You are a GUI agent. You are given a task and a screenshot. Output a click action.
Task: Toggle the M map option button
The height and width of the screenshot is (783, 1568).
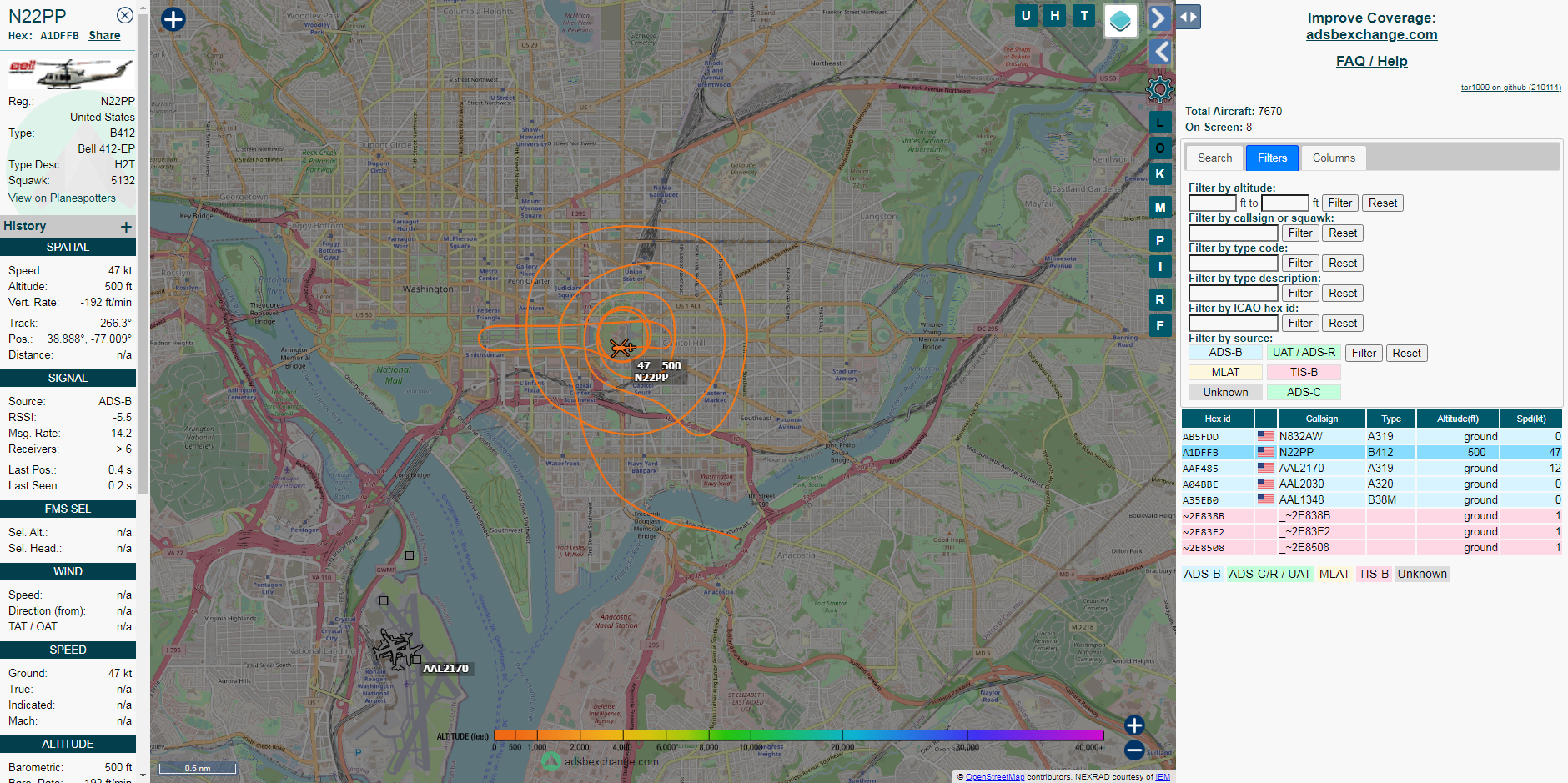click(x=1160, y=208)
